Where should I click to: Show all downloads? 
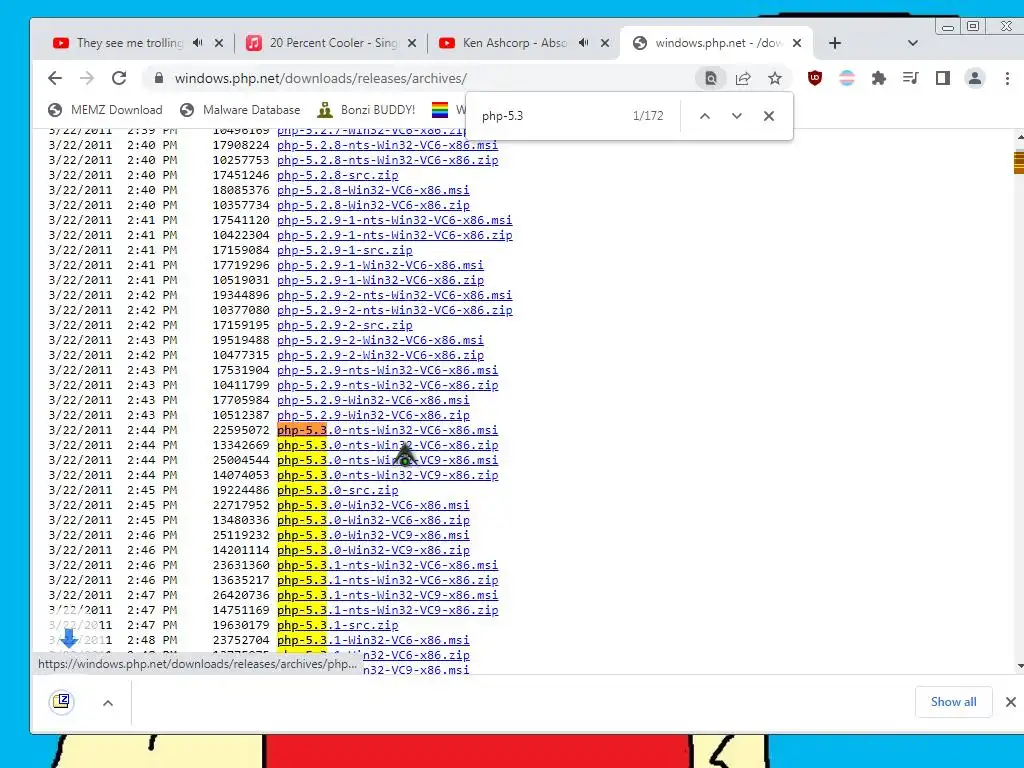click(953, 702)
